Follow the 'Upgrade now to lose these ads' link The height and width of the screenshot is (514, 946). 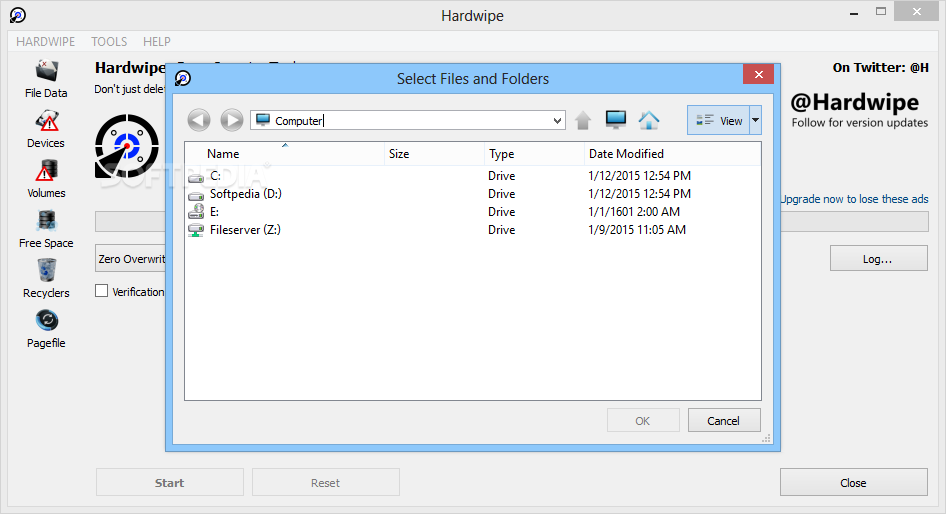click(854, 199)
